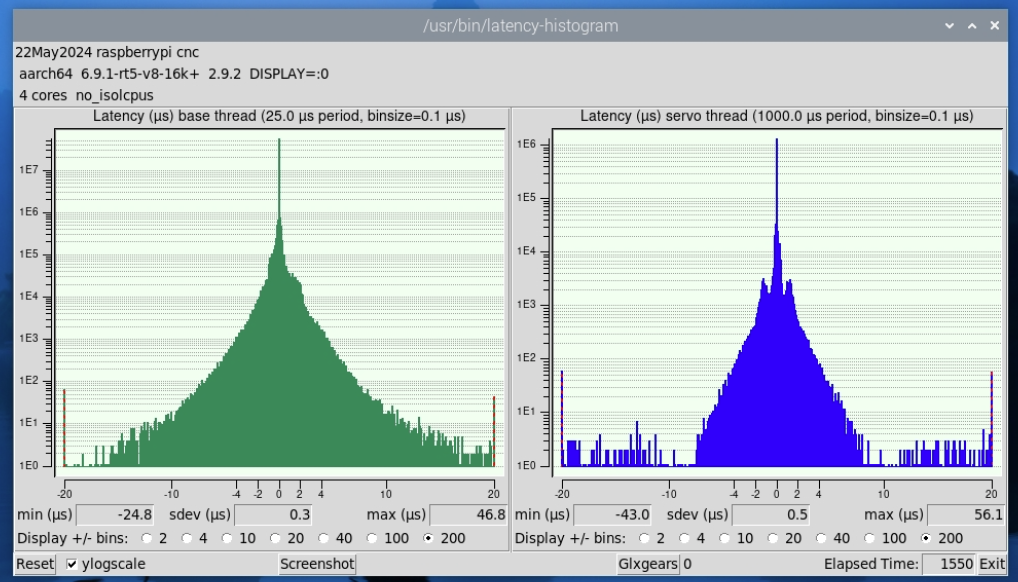Select 20 bins radio for base thread

[x=275, y=538]
